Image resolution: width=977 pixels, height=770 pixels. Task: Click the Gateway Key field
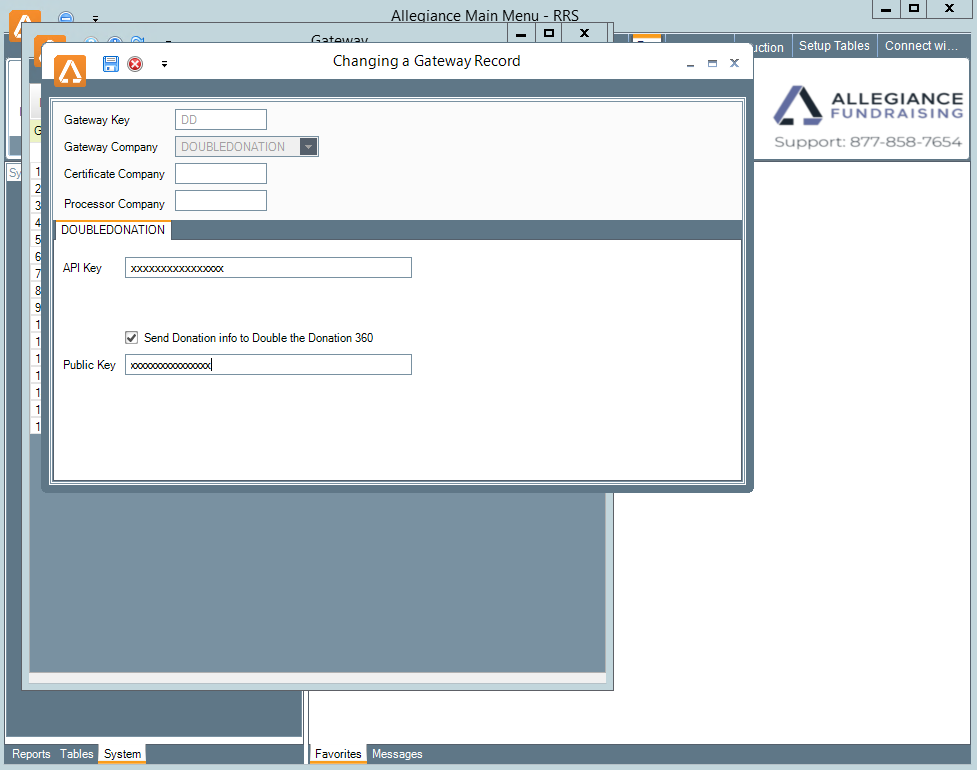pyautogui.click(x=221, y=120)
